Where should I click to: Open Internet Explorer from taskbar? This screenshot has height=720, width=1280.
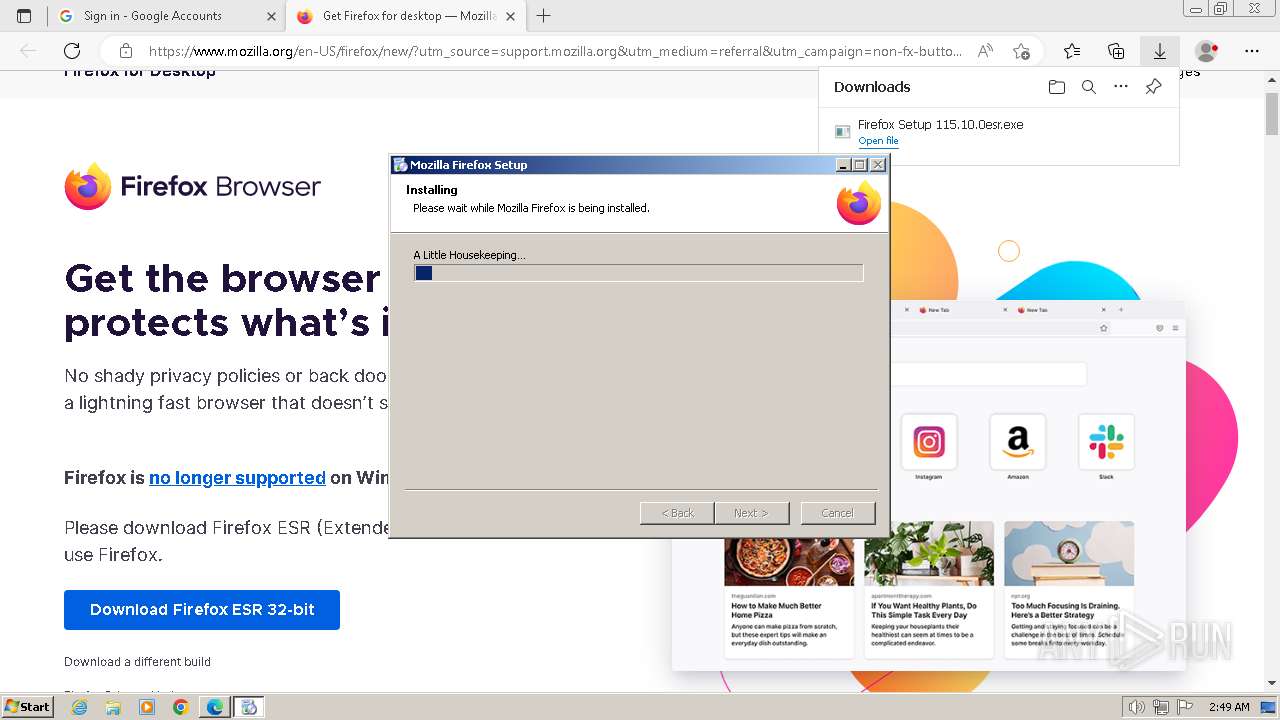coord(79,707)
